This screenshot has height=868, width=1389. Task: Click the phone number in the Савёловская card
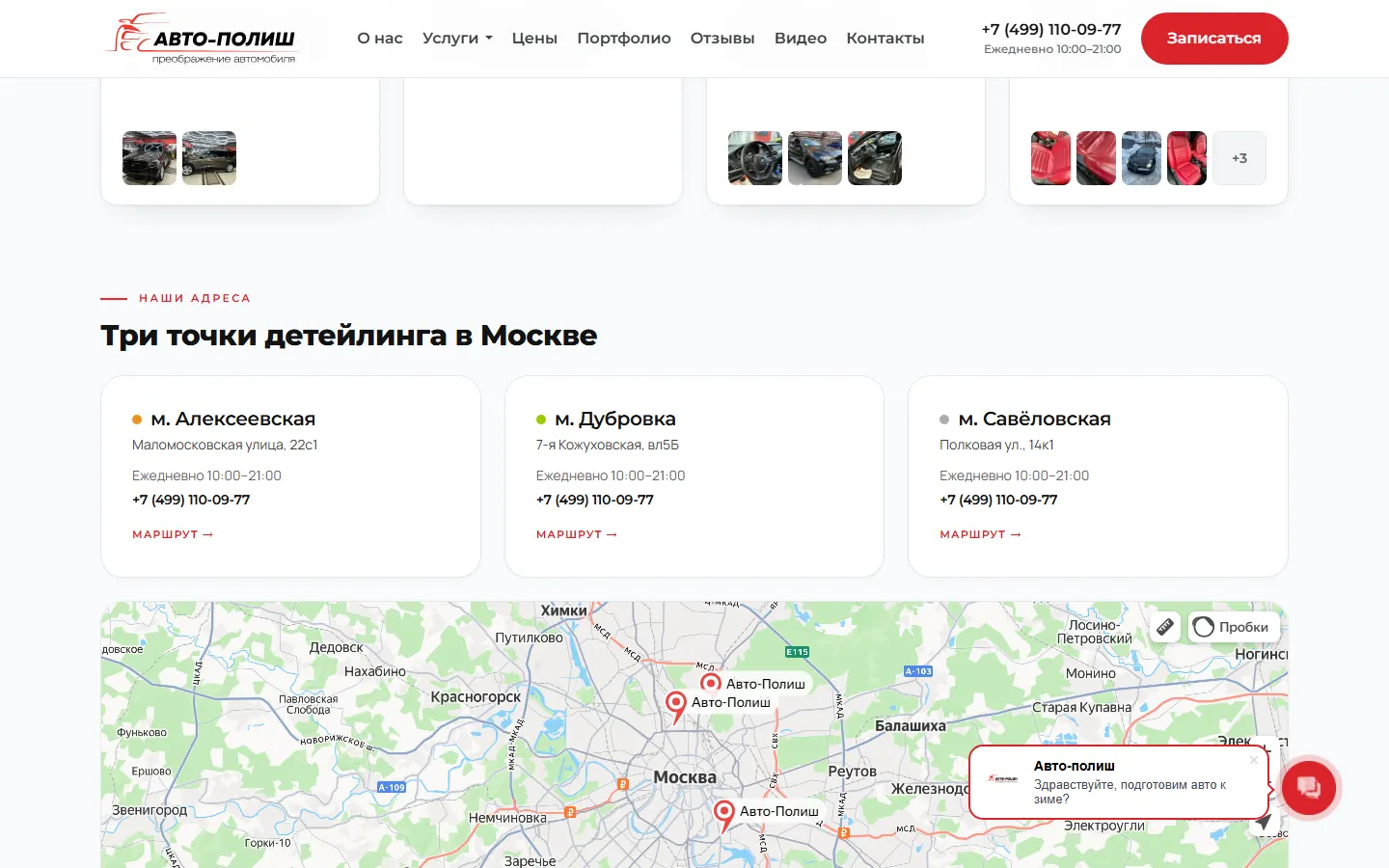998,500
